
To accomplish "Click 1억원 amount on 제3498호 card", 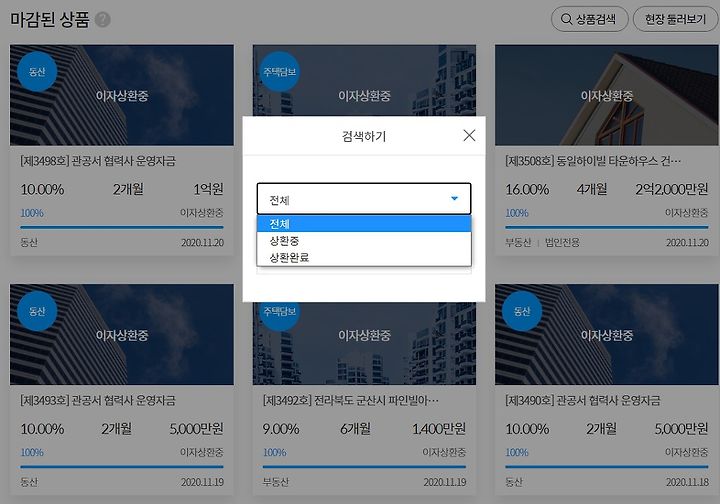I will coord(208,189).
